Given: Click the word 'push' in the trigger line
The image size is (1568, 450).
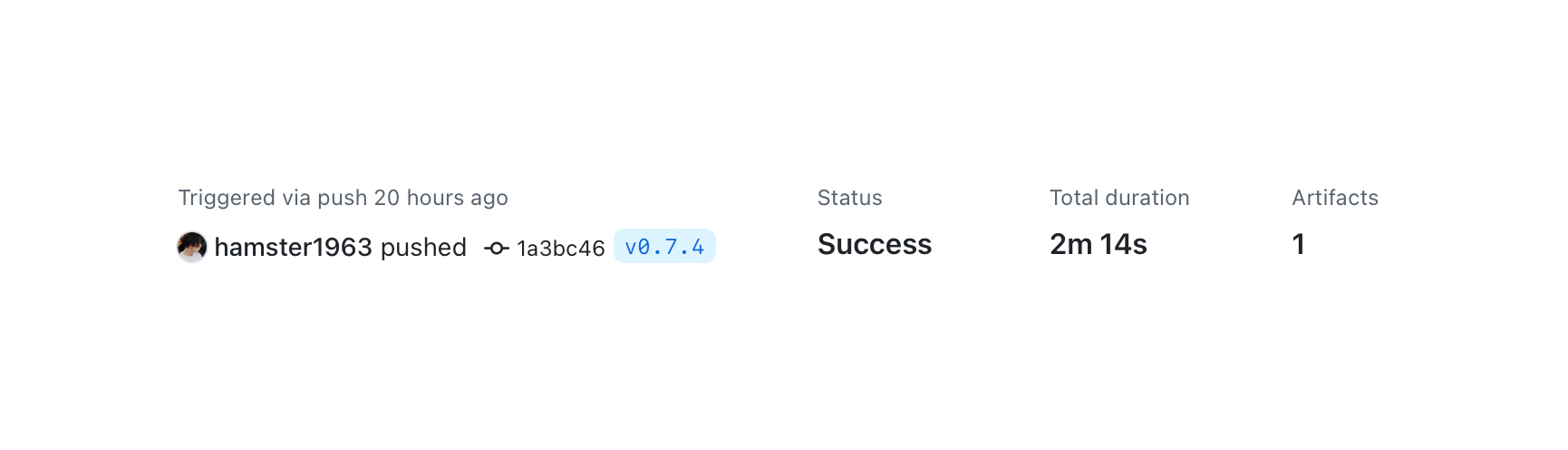Looking at the screenshot, I should (342, 198).
